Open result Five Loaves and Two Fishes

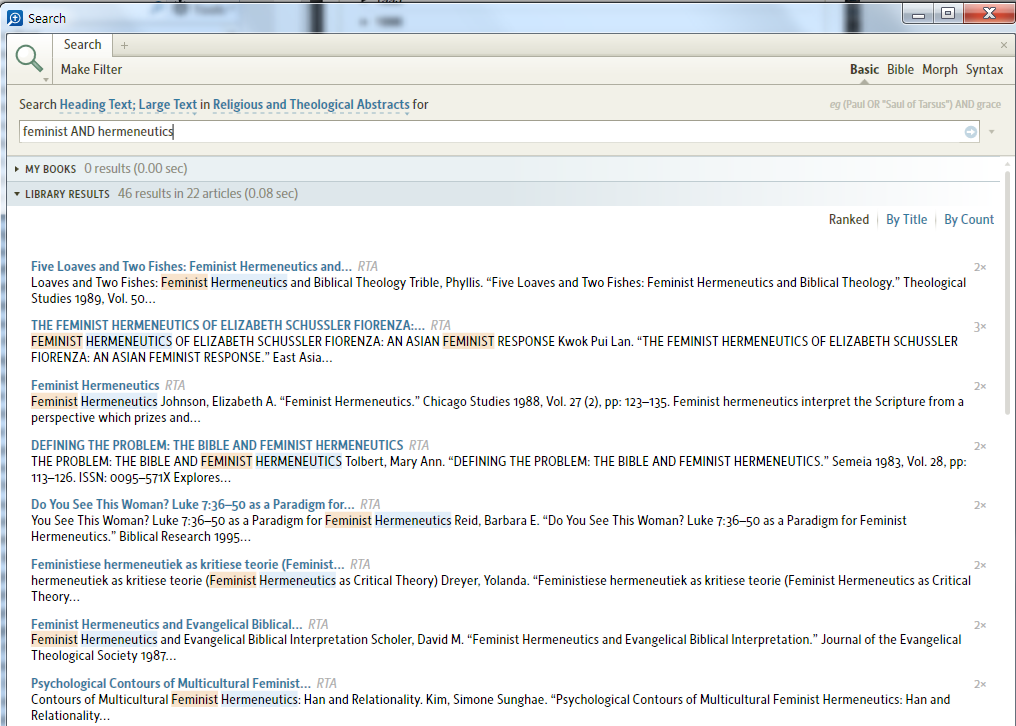click(191, 266)
